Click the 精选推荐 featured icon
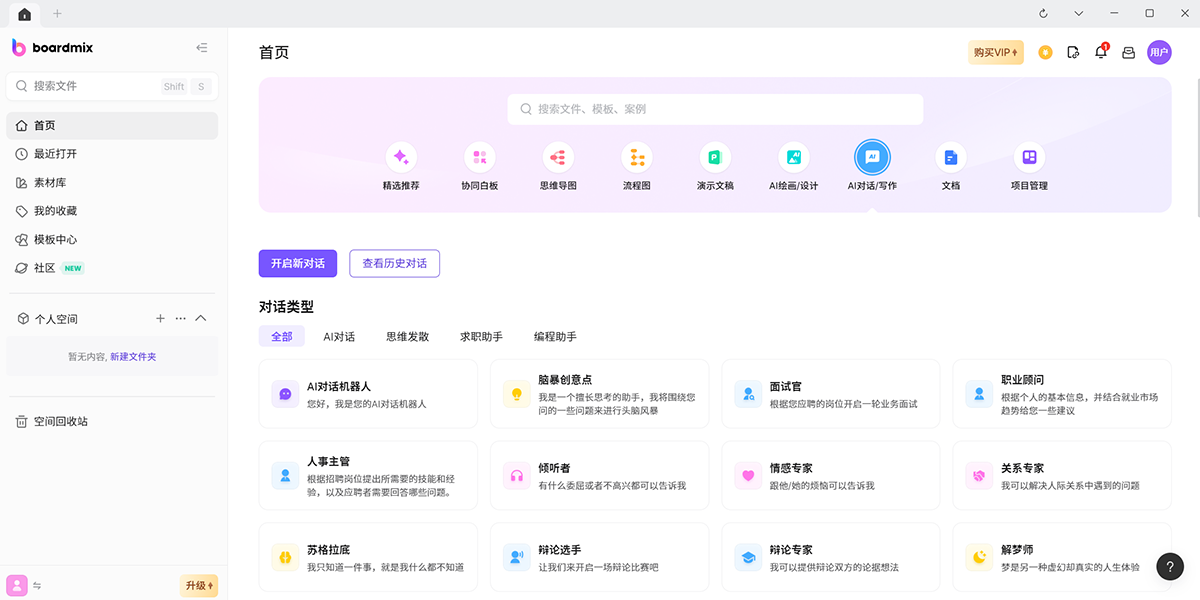Image resolution: width=1200 pixels, height=600 pixels. [x=401, y=158]
